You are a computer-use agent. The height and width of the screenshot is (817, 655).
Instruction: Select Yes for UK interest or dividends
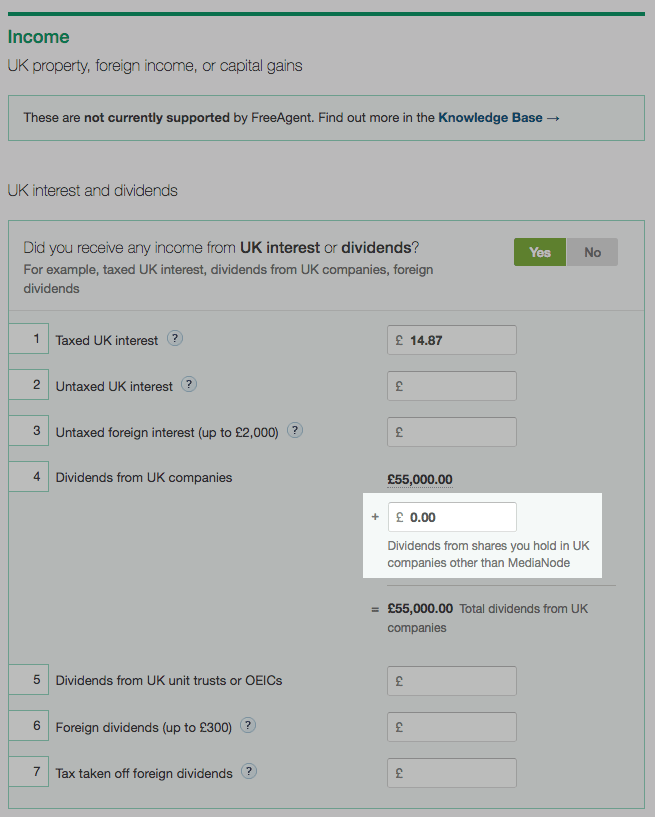pos(540,252)
